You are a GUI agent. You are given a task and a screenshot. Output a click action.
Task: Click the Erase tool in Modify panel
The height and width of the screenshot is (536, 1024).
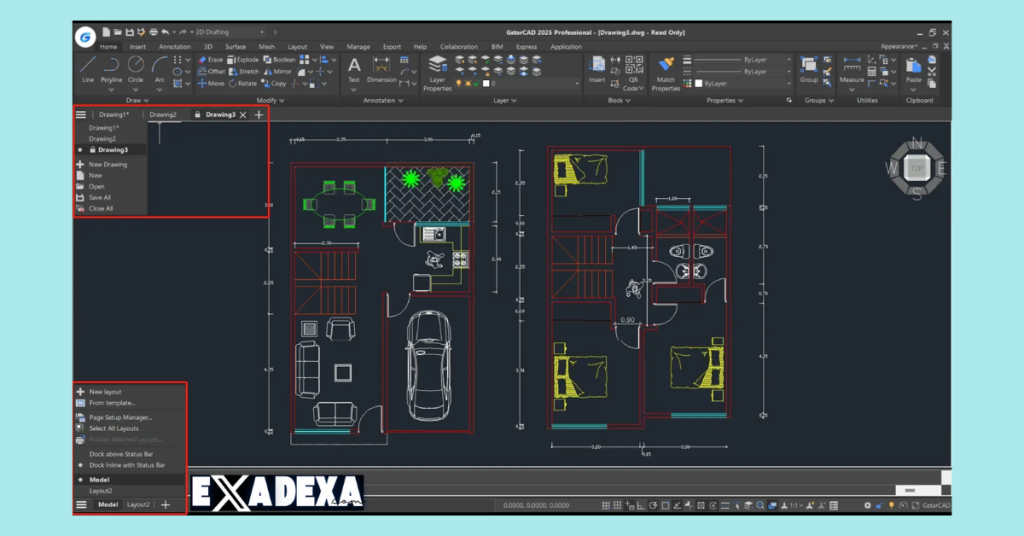click(x=211, y=59)
